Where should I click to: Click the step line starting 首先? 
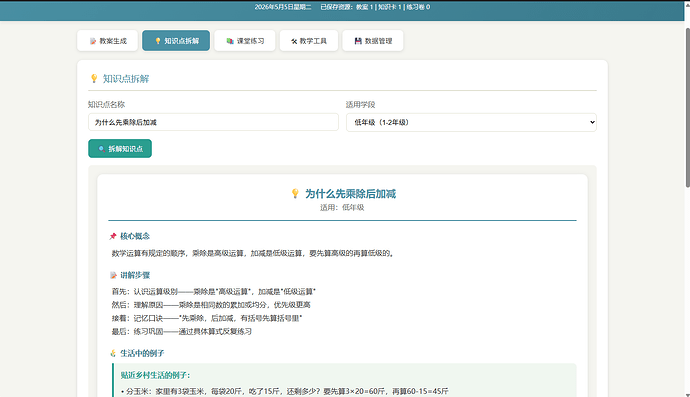point(213,291)
